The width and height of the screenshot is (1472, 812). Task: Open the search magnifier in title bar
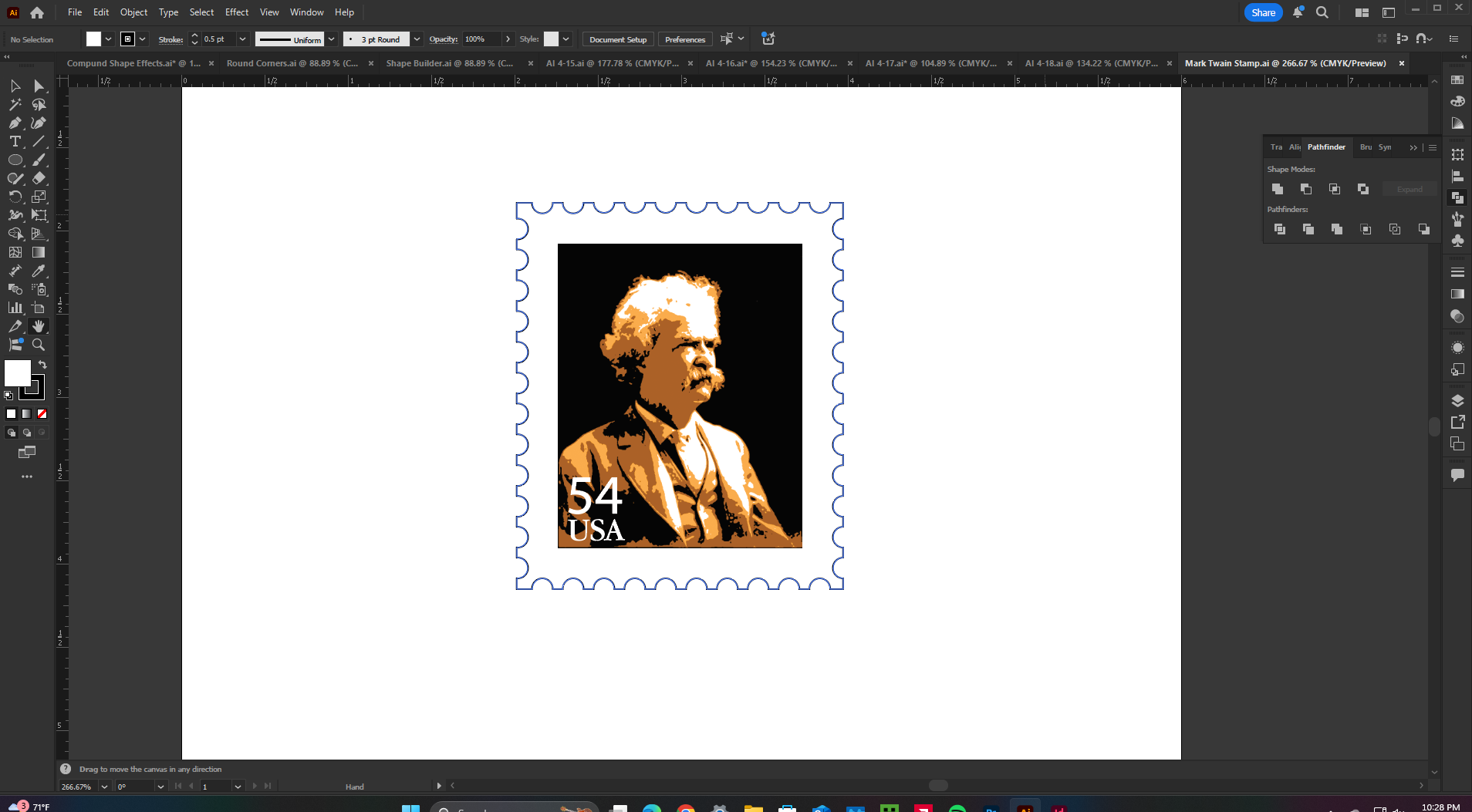[x=1322, y=12]
